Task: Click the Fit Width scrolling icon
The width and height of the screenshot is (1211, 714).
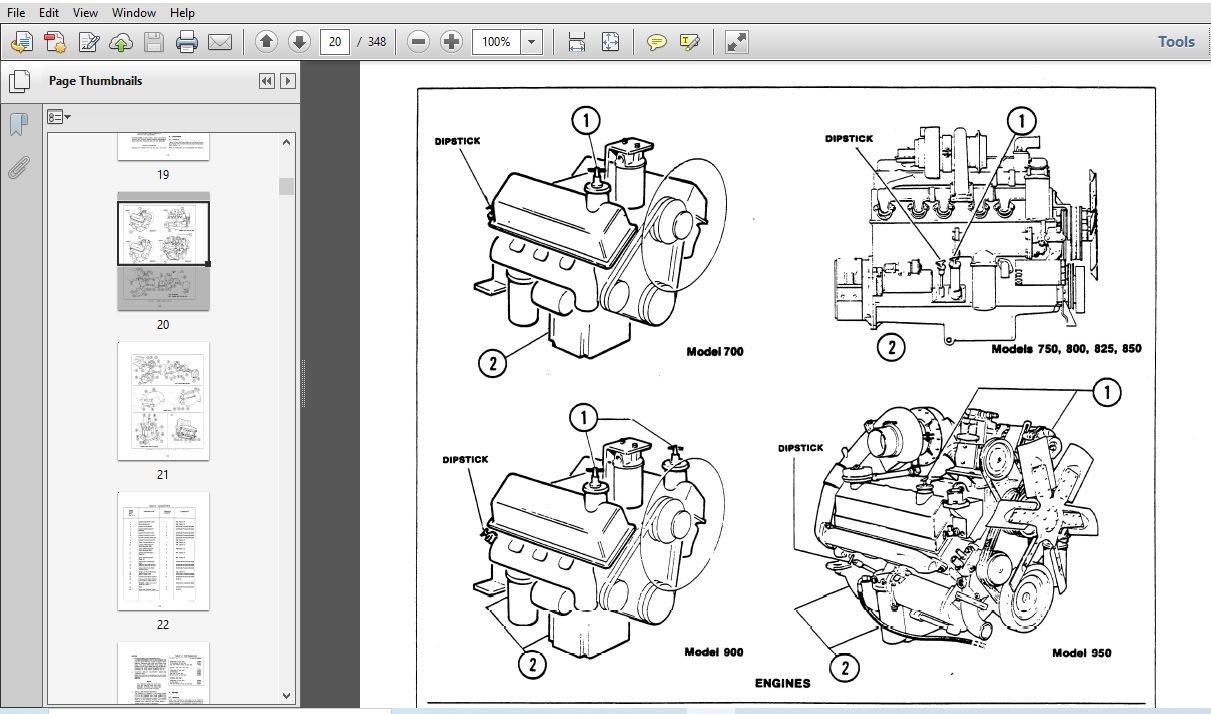Action: point(577,42)
